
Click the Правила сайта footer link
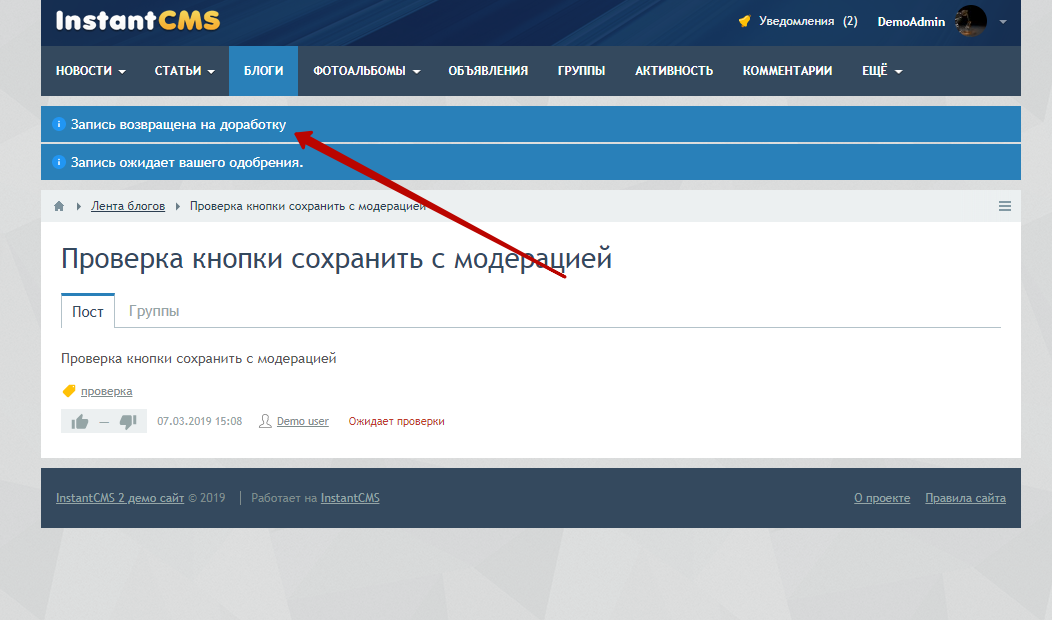(965, 497)
